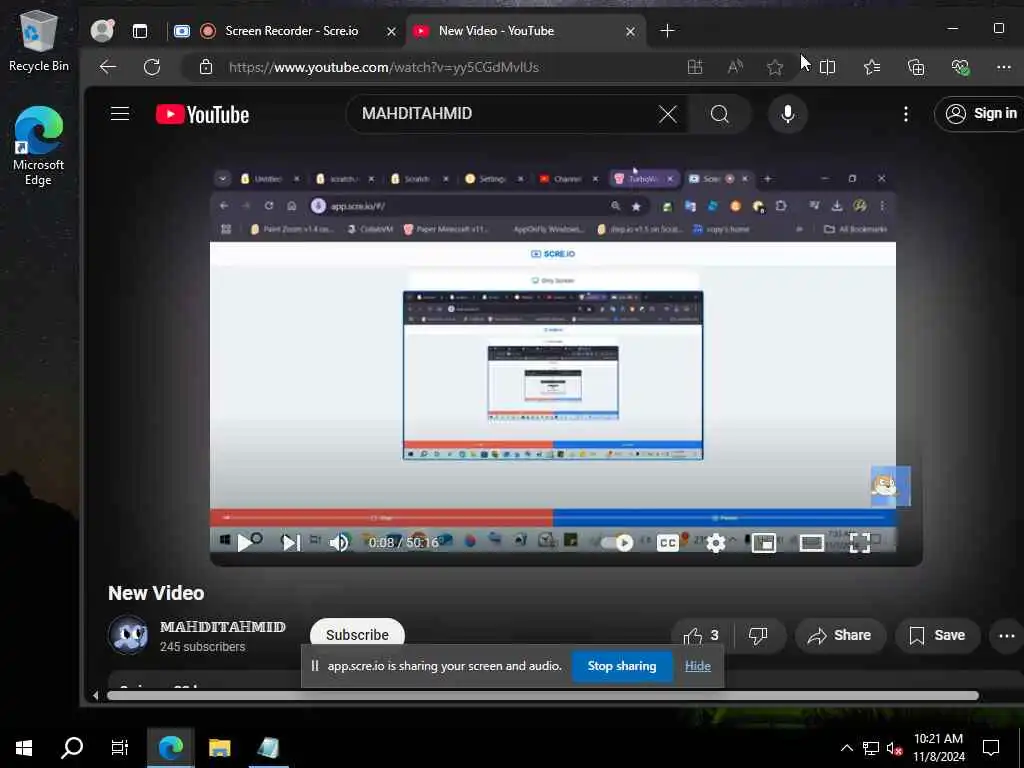
Task: Toggle closed captions CC button
Action: [667, 542]
